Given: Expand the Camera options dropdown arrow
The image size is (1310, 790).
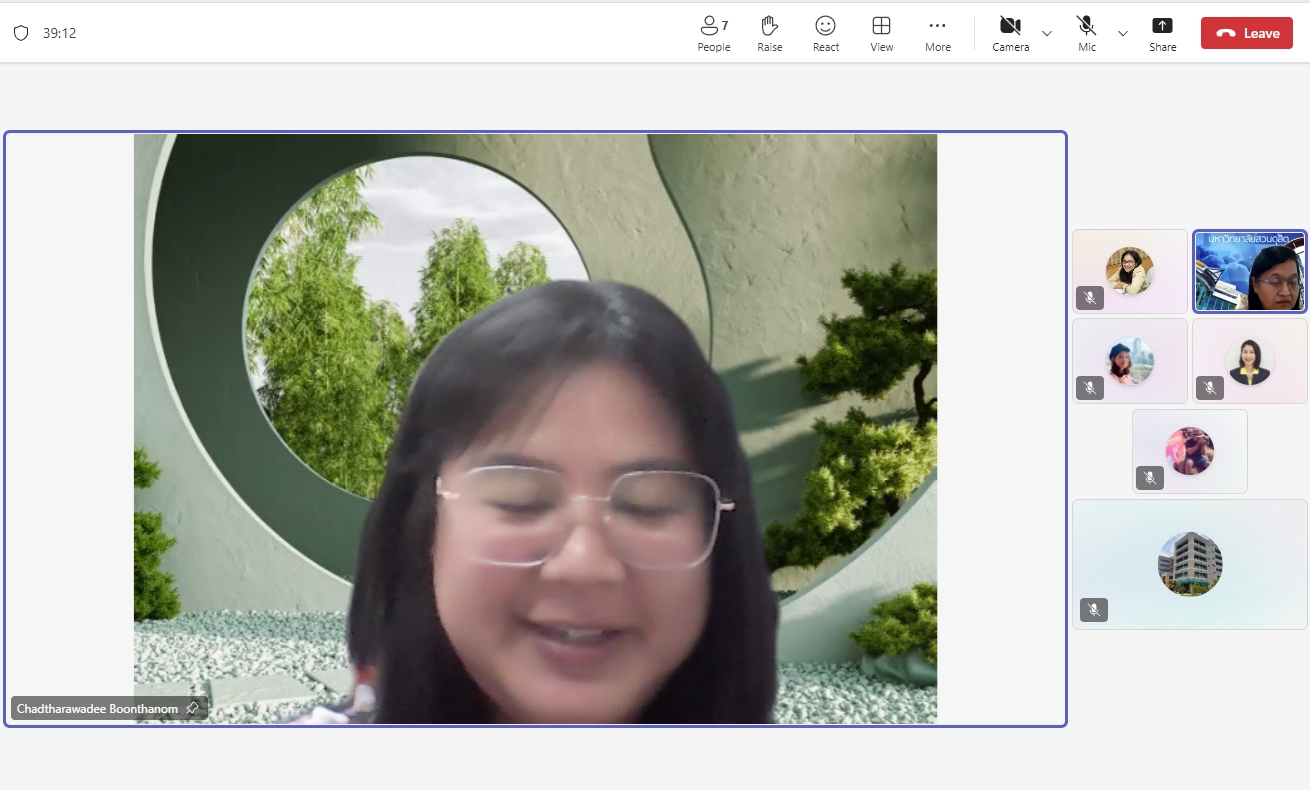Looking at the screenshot, I should point(1047,33).
